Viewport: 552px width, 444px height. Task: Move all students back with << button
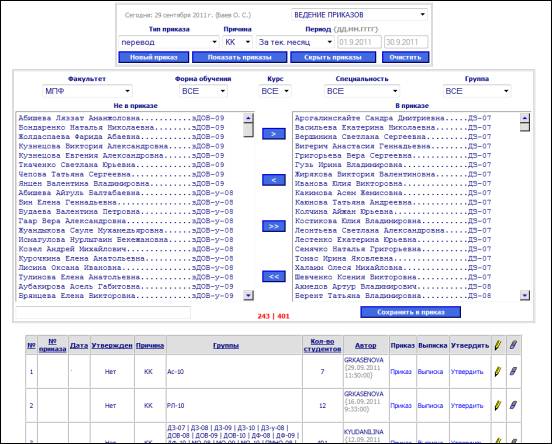click(x=274, y=276)
